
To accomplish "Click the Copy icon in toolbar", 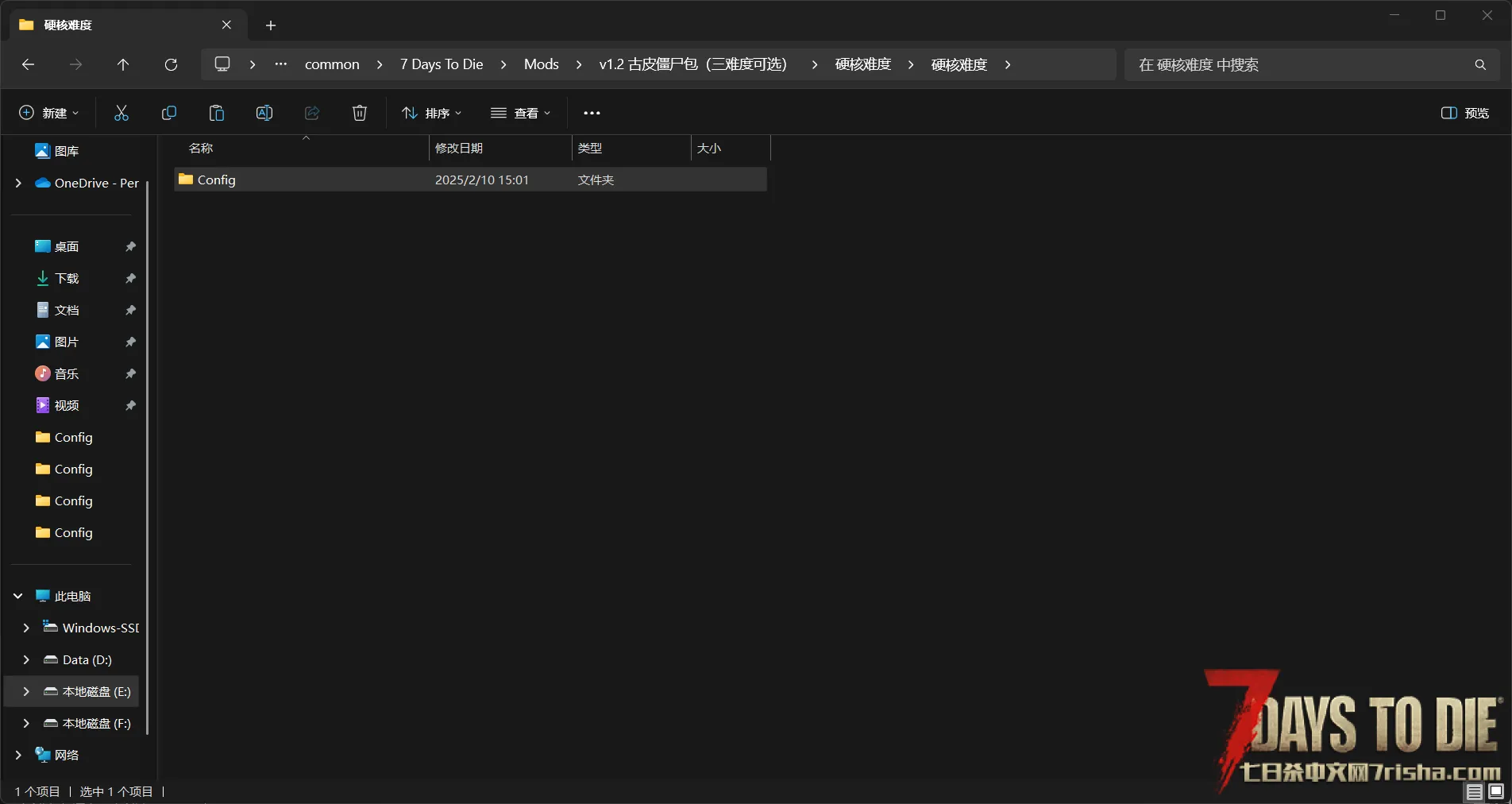I will pyautogui.click(x=169, y=113).
